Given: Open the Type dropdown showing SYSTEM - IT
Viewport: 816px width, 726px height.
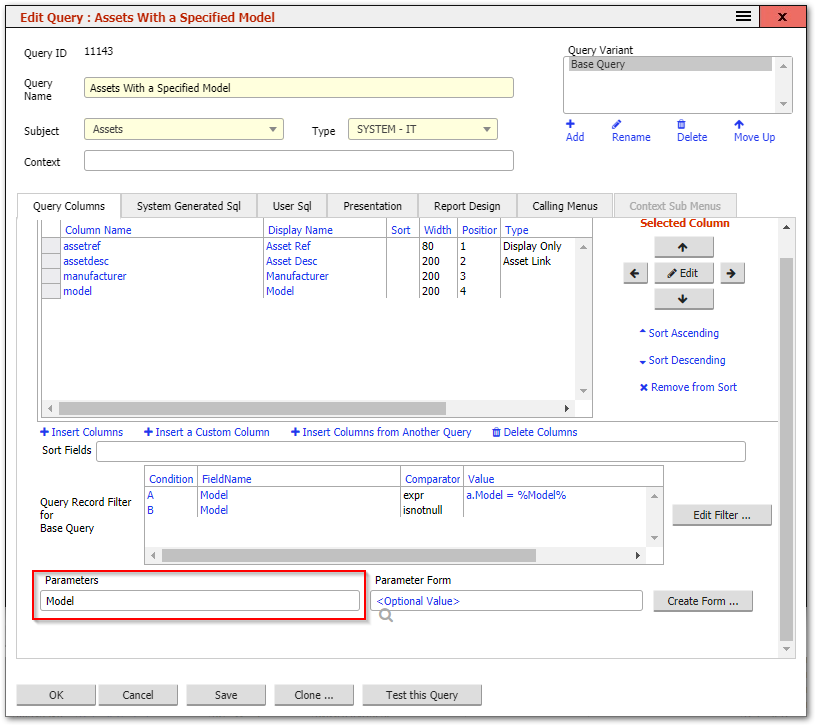Looking at the screenshot, I should tap(487, 129).
